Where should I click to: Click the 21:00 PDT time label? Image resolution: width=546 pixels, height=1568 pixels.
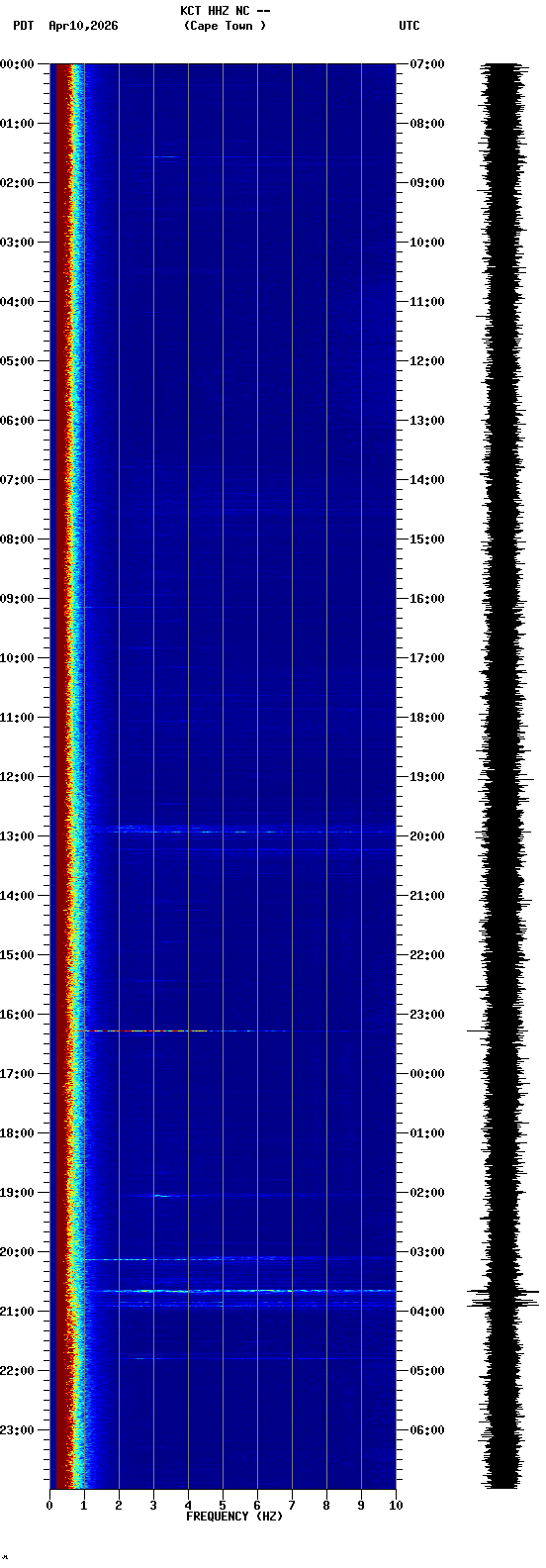(x=18, y=1312)
